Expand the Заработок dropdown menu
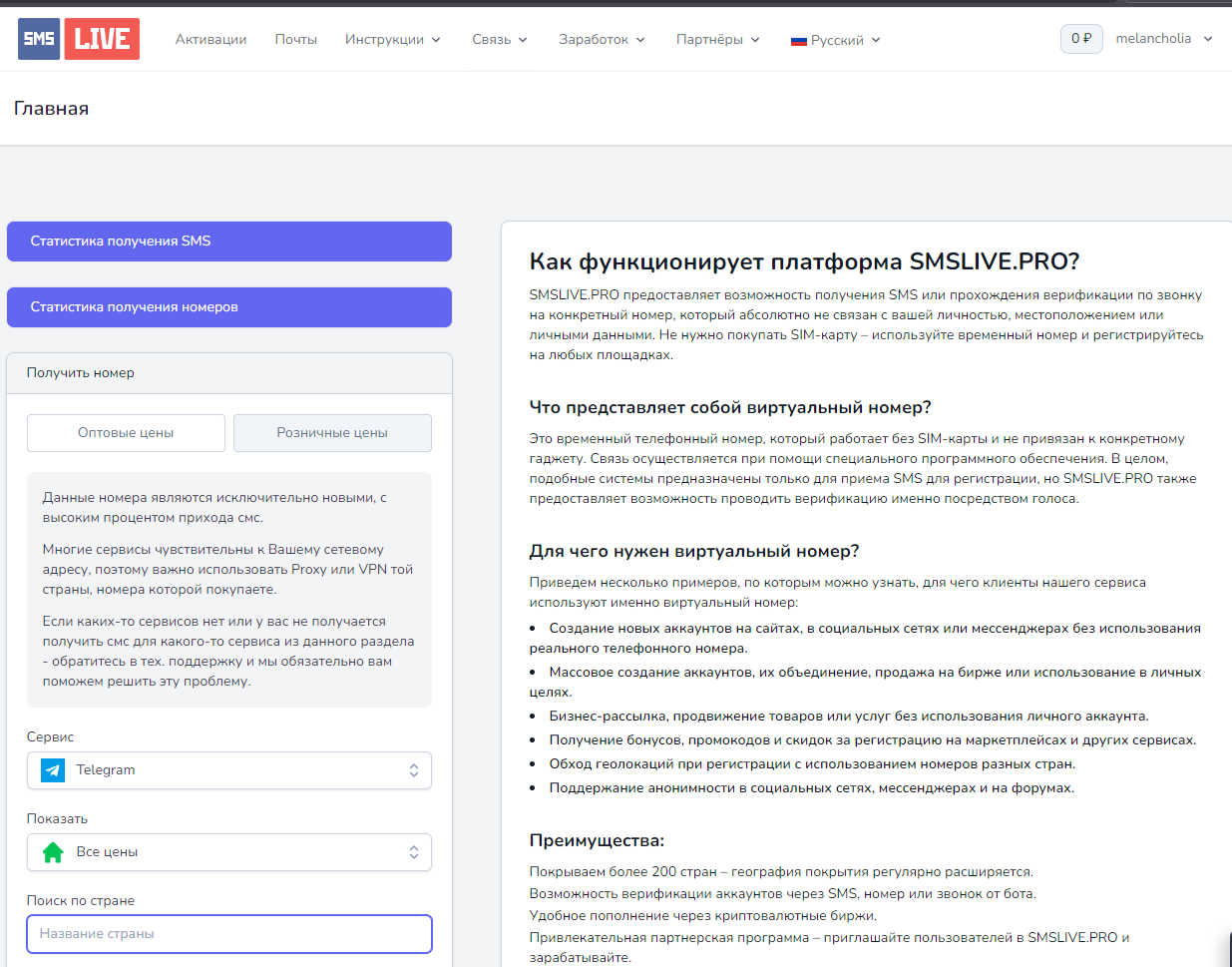Viewport: 1232px width, 967px height. click(603, 40)
